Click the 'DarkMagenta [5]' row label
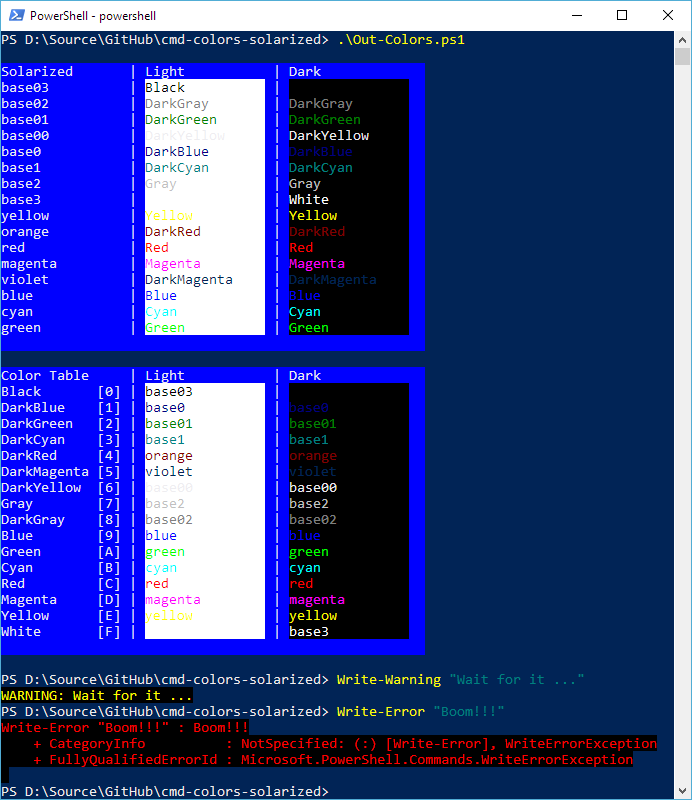Screen dimensions: 692x800 pos(61,472)
